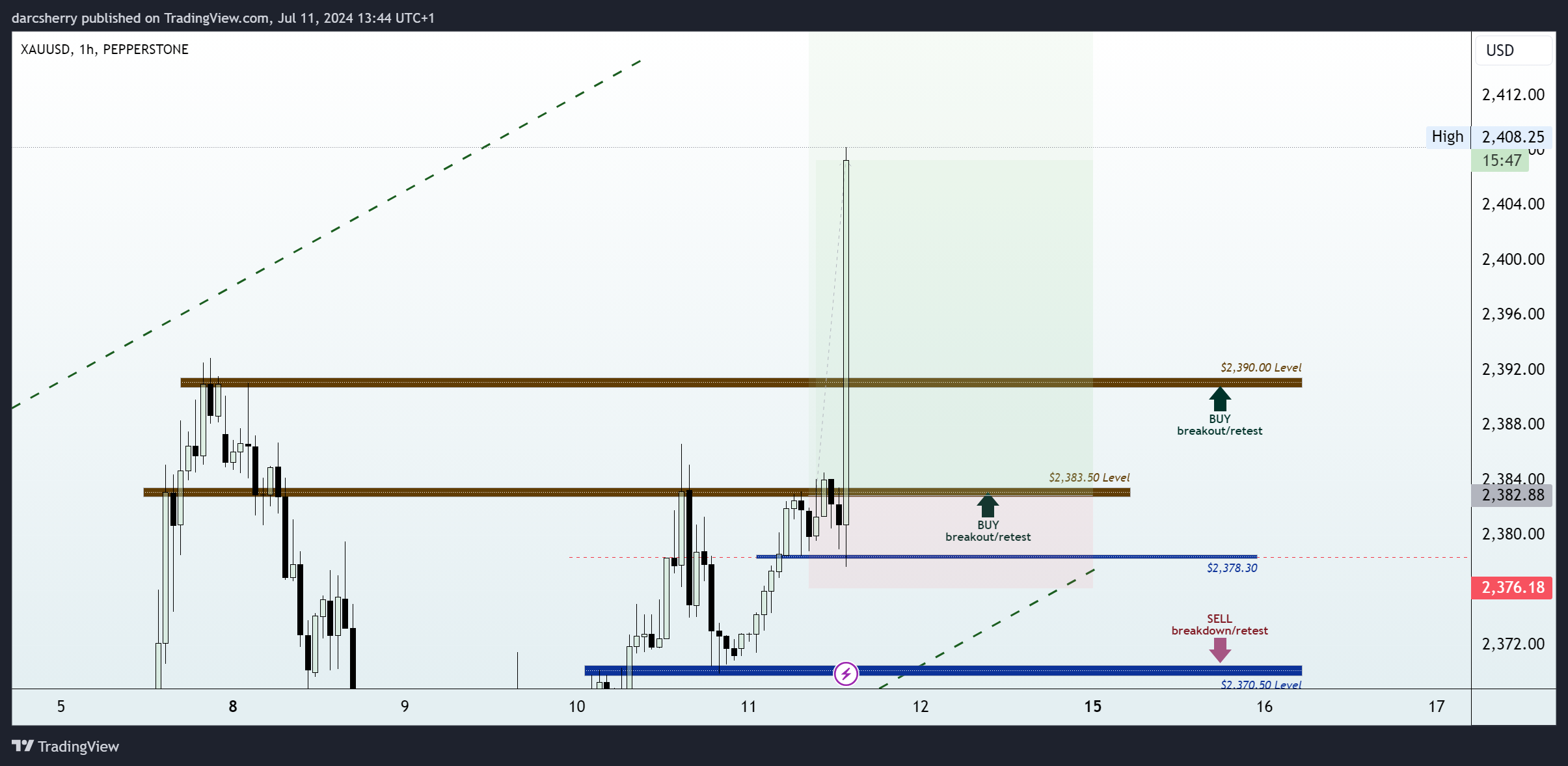Click date 15 on the time axis
This screenshot has height=766, width=1568.
coord(1092,706)
